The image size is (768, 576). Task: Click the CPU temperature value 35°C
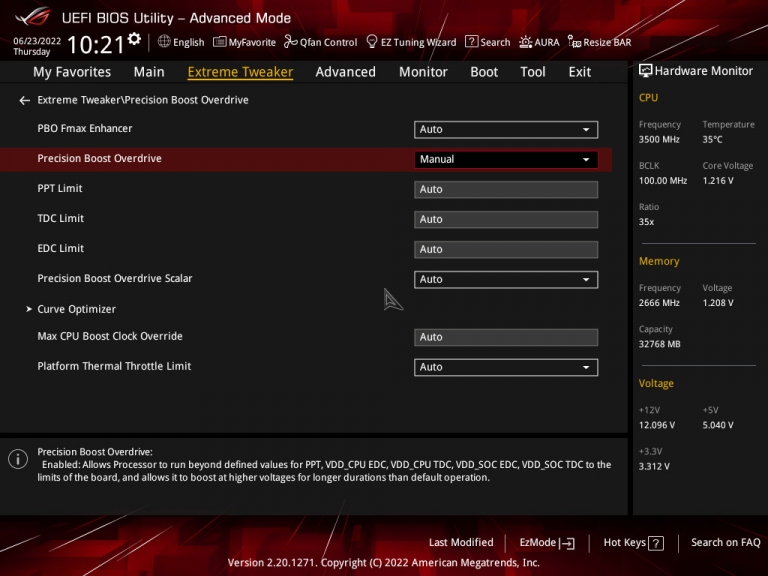pos(712,140)
